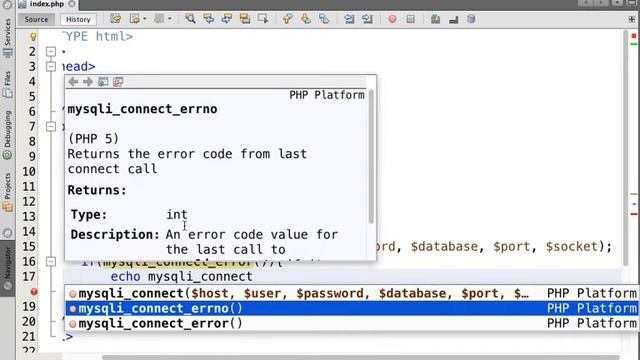
Task: Open the Back history dropdown arrow
Action: coord(144,19)
